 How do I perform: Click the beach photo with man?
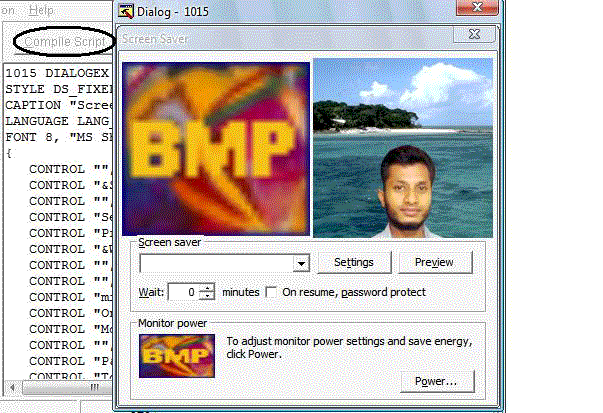click(403, 148)
